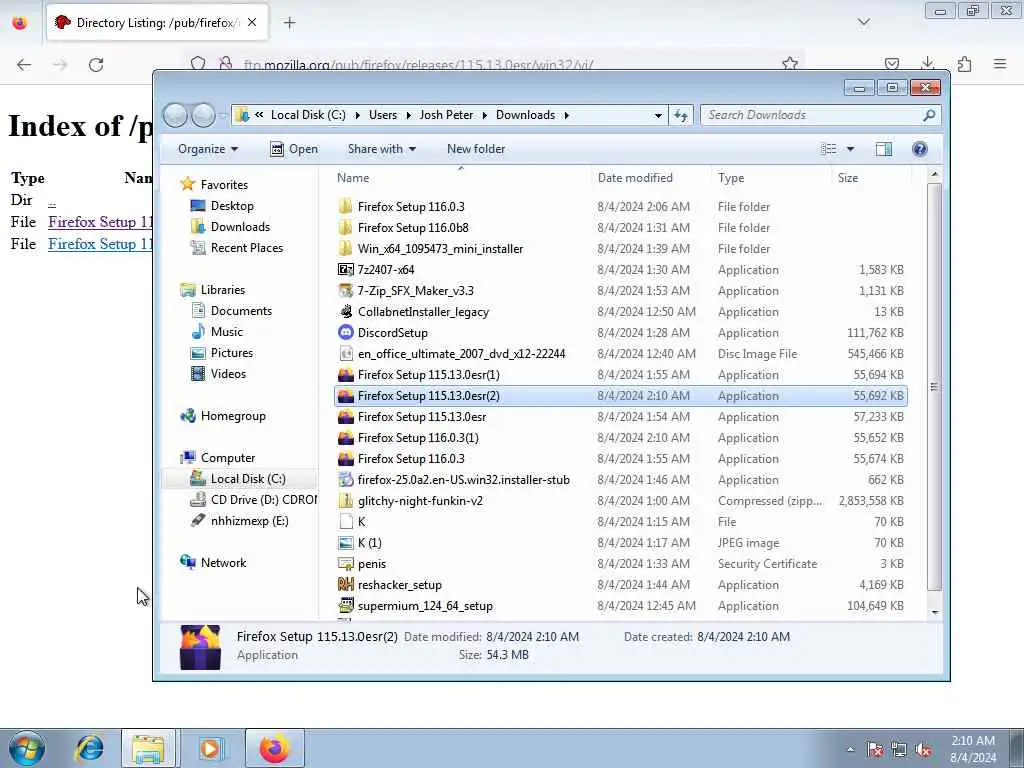
Task: Open Downloads in the navigation pane
Action: (x=230, y=227)
